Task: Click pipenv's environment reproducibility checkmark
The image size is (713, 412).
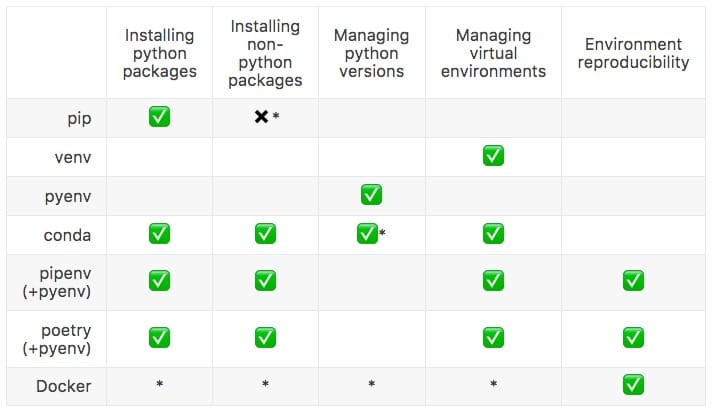Action: (632, 281)
